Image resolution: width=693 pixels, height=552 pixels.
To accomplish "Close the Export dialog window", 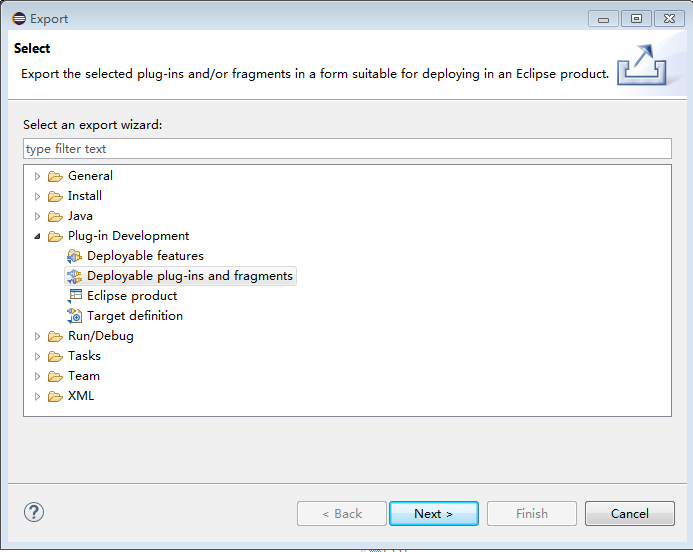I will point(670,19).
